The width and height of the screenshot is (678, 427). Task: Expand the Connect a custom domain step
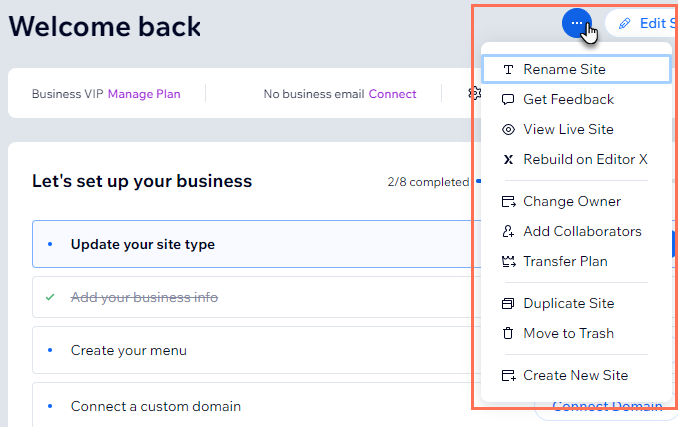click(257, 405)
